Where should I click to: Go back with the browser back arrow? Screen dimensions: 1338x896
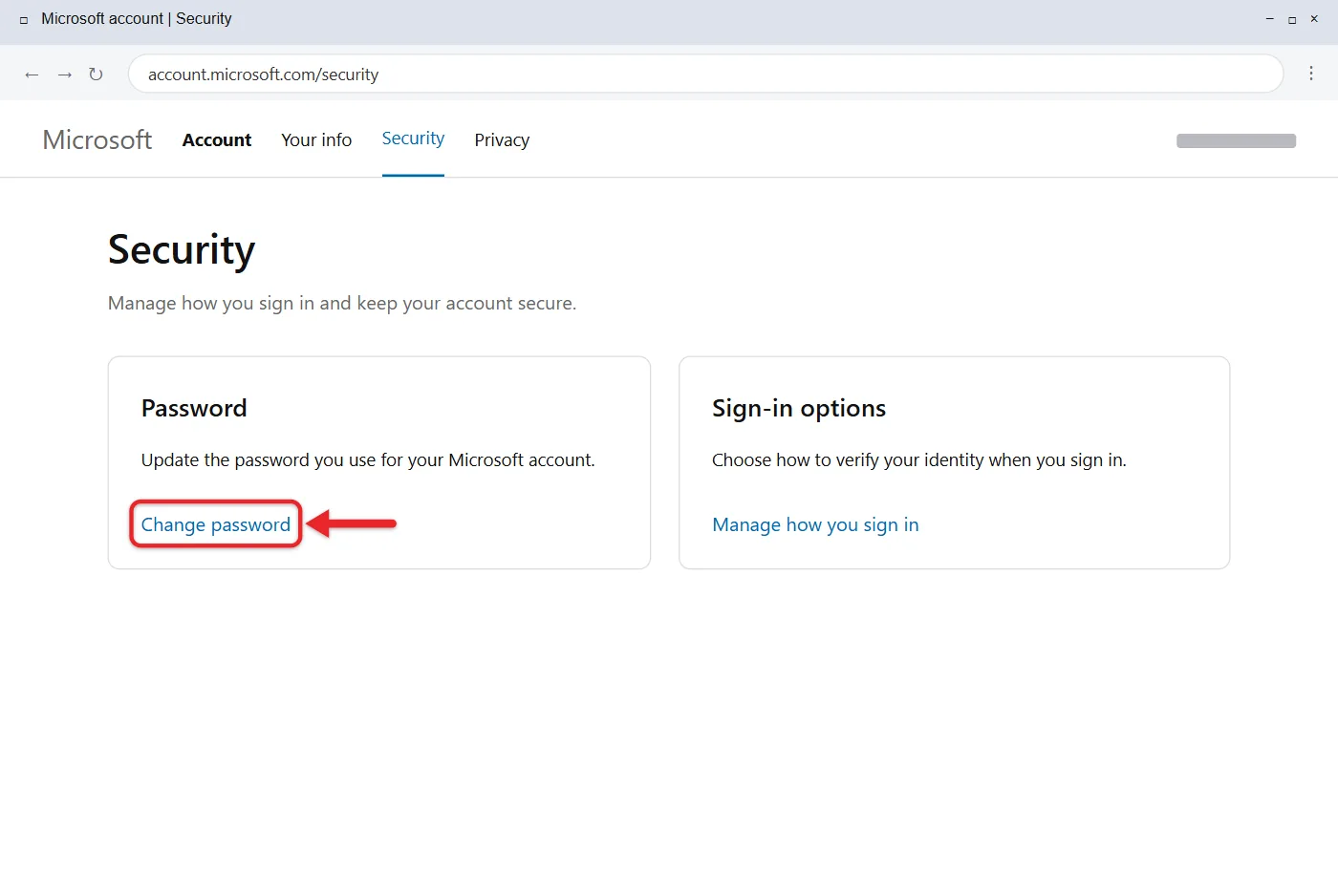click(32, 75)
